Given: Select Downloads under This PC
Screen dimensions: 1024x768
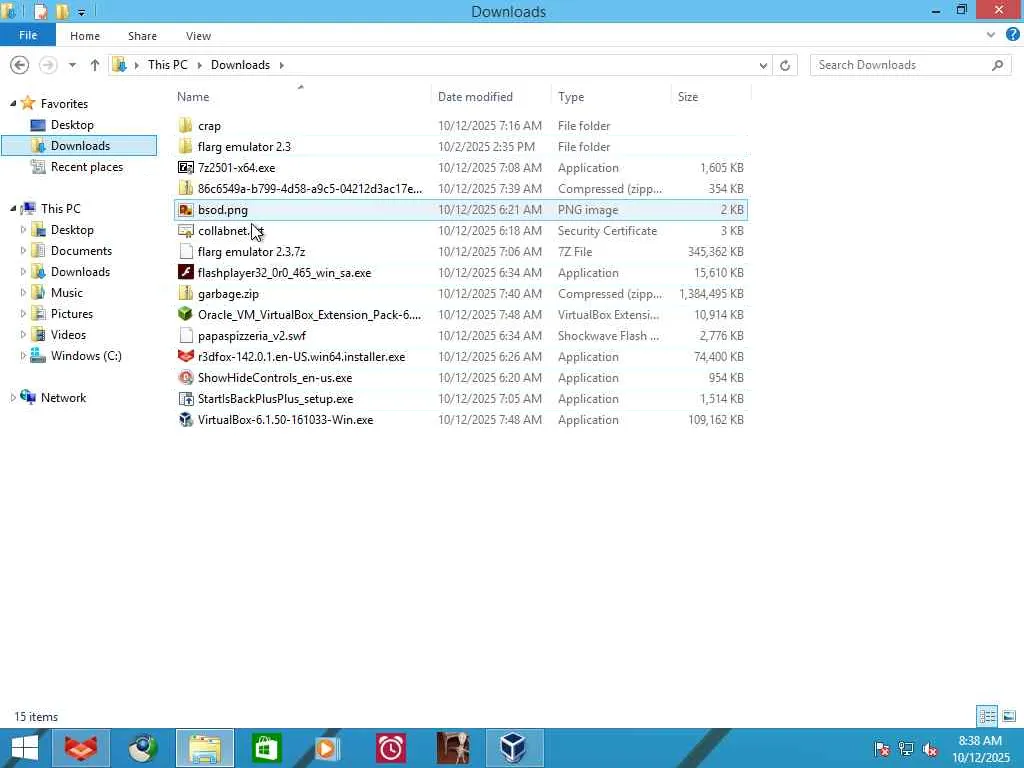Looking at the screenshot, I should tap(80, 272).
